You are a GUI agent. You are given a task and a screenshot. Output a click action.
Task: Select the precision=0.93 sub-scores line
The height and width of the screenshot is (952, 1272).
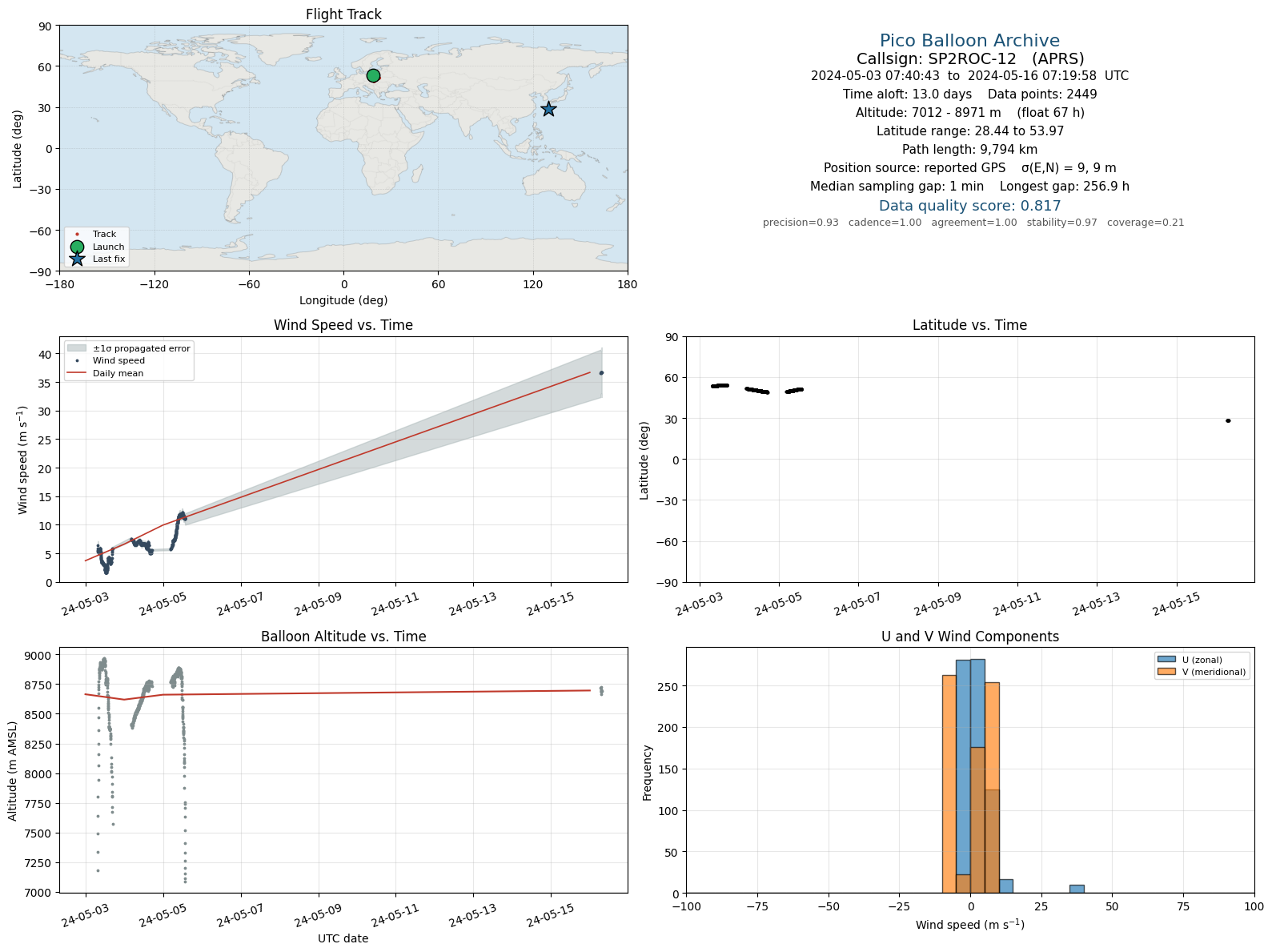click(973, 223)
